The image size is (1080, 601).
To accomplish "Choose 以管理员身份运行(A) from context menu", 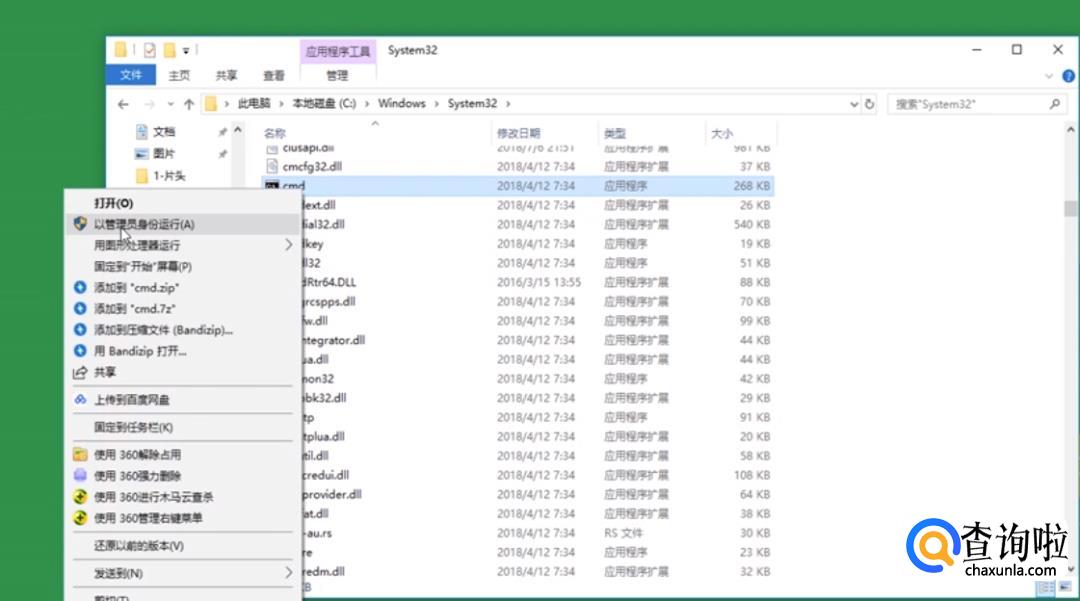I will (144, 224).
